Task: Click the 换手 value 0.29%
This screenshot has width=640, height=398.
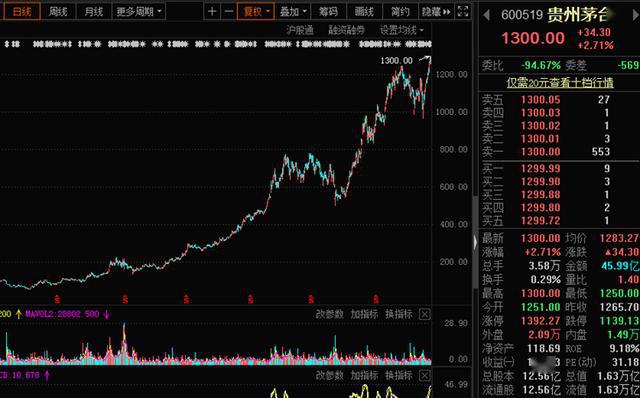Action: tap(545, 280)
